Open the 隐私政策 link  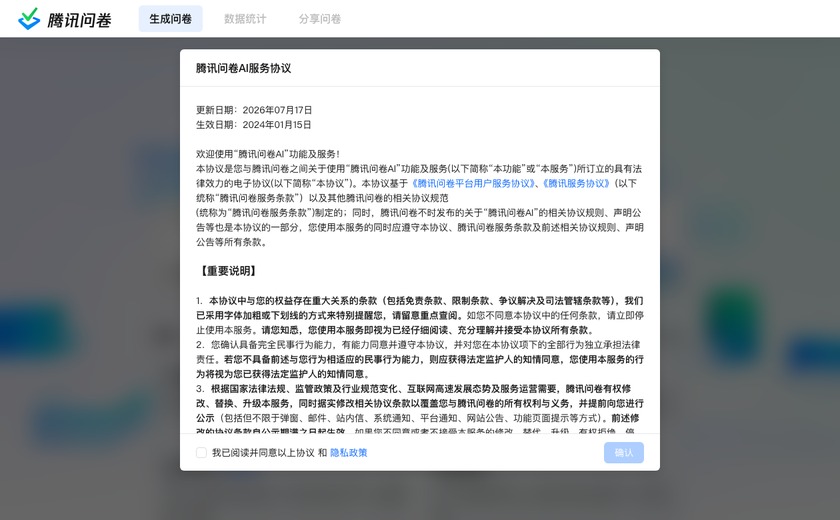click(x=349, y=453)
